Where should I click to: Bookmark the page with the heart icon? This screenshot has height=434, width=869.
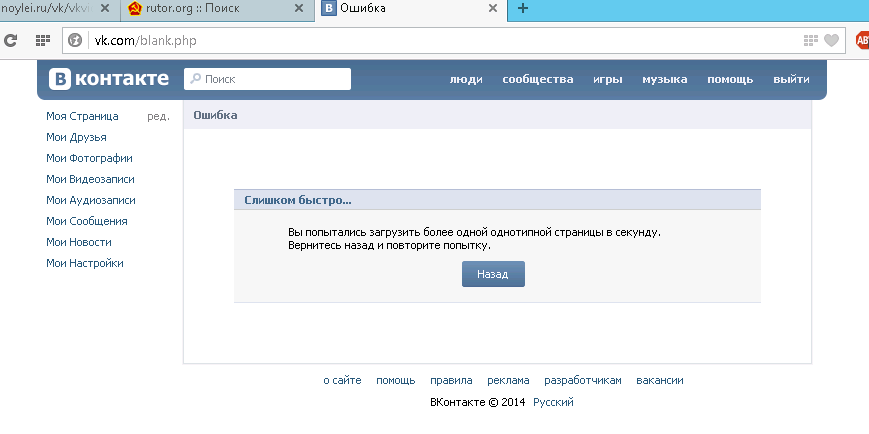[831, 40]
